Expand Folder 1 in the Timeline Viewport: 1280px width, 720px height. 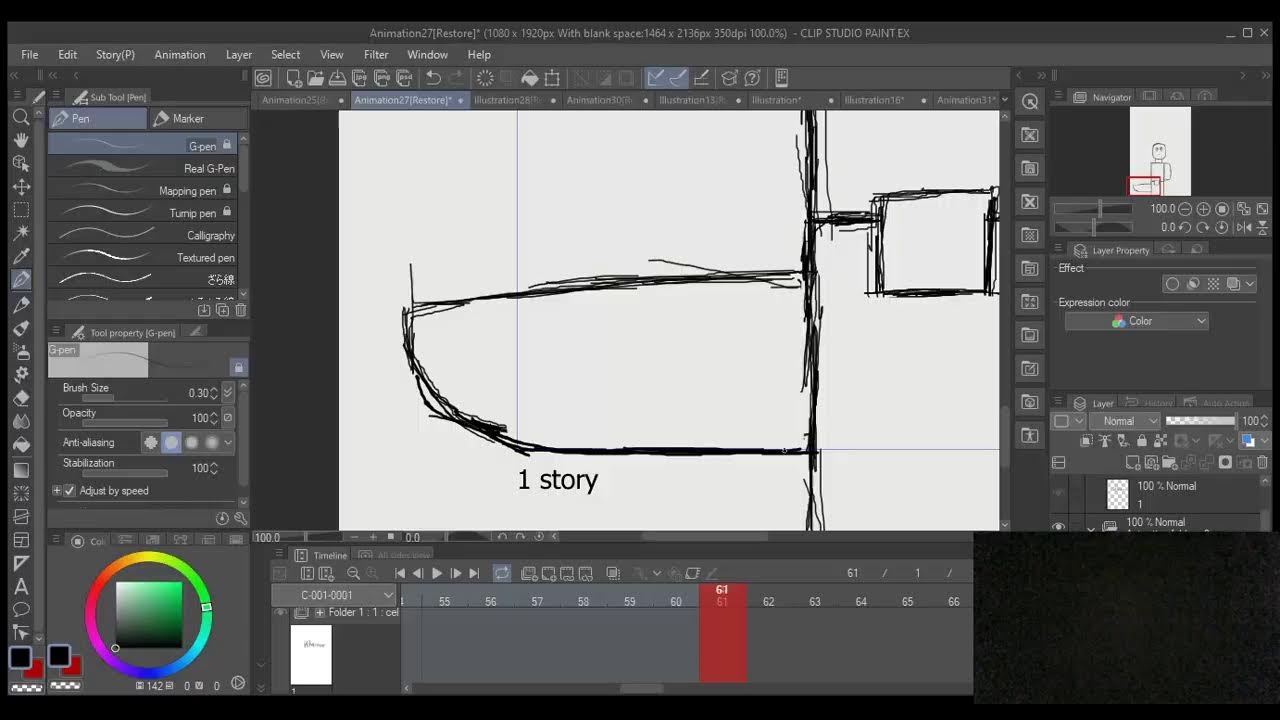pyautogui.click(x=320, y=613)
